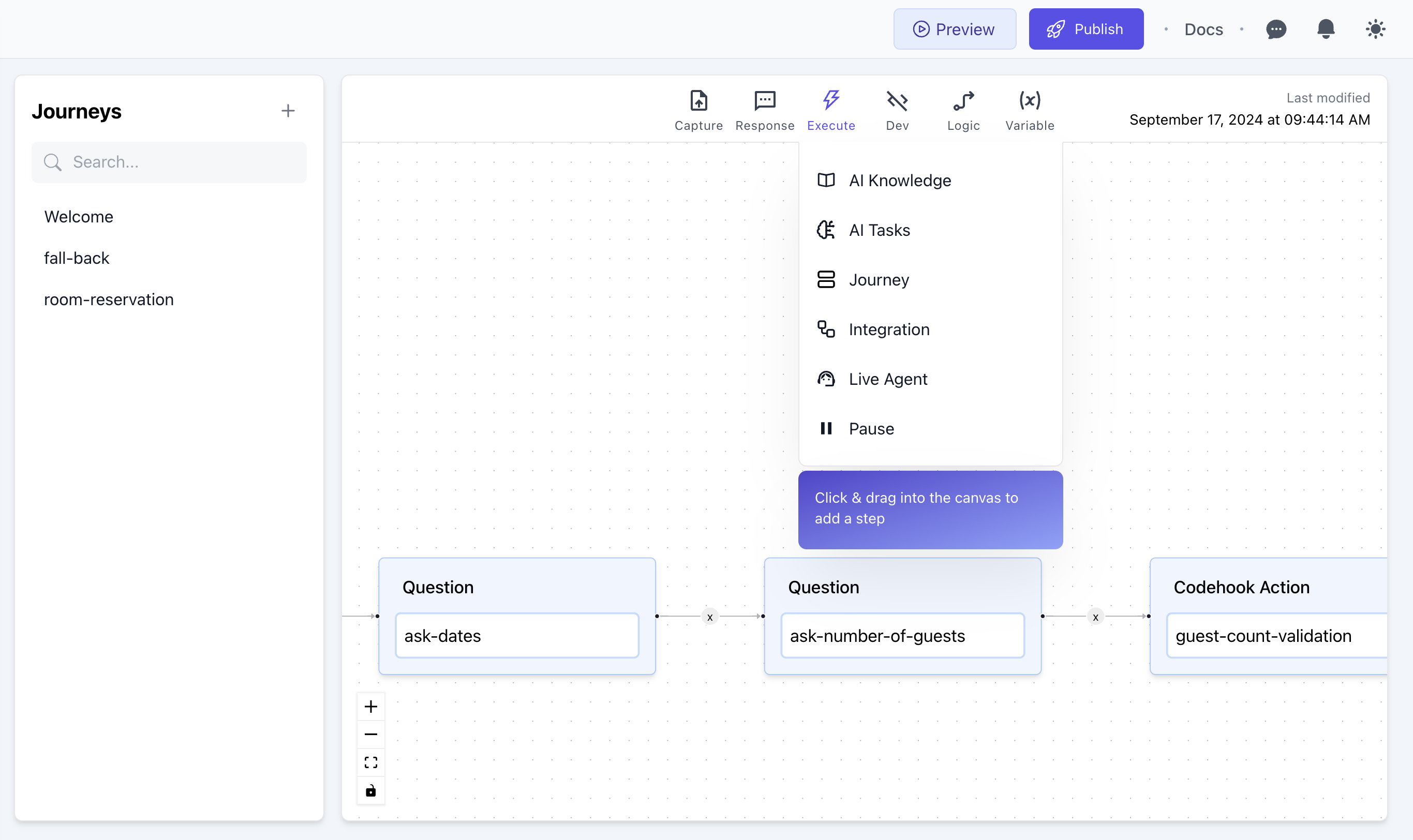
Task: Click the Publish button
Action: [x=1086, y=28]
